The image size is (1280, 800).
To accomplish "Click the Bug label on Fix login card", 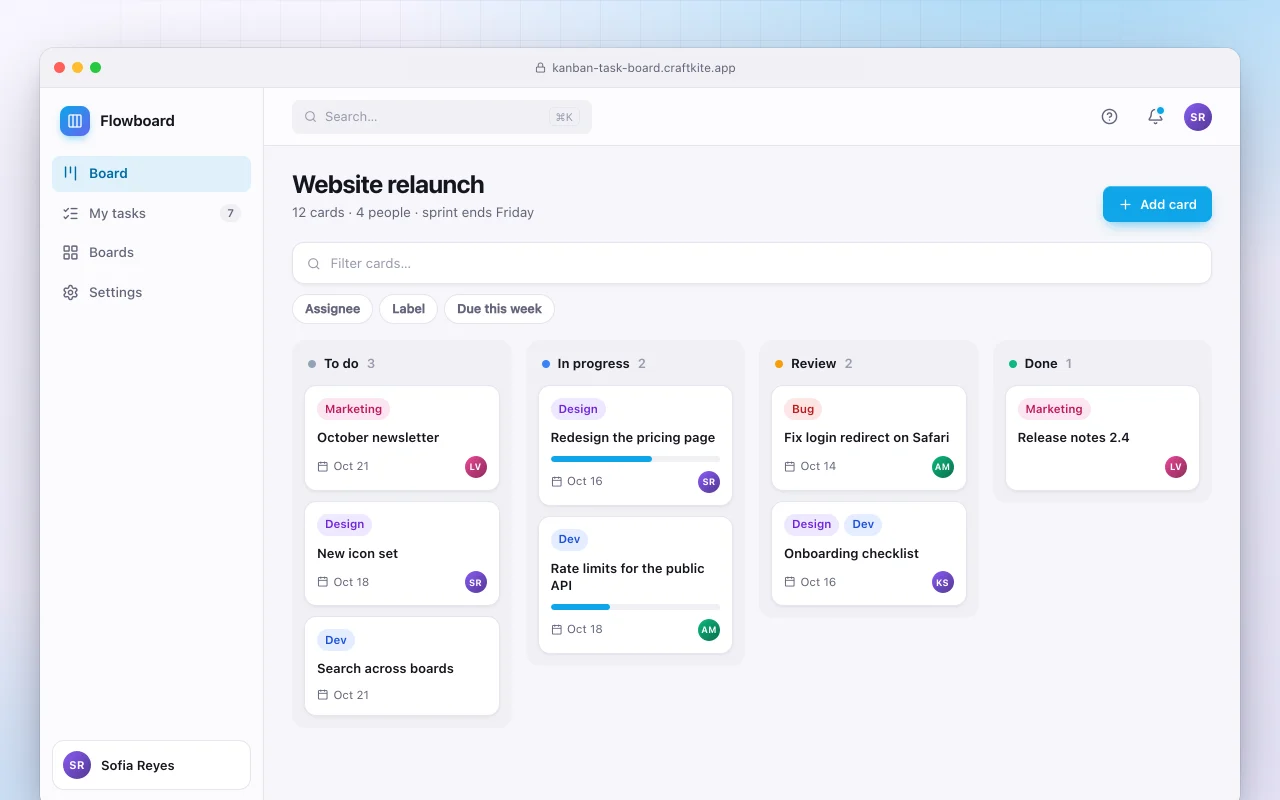I will (x=803, y=409).
